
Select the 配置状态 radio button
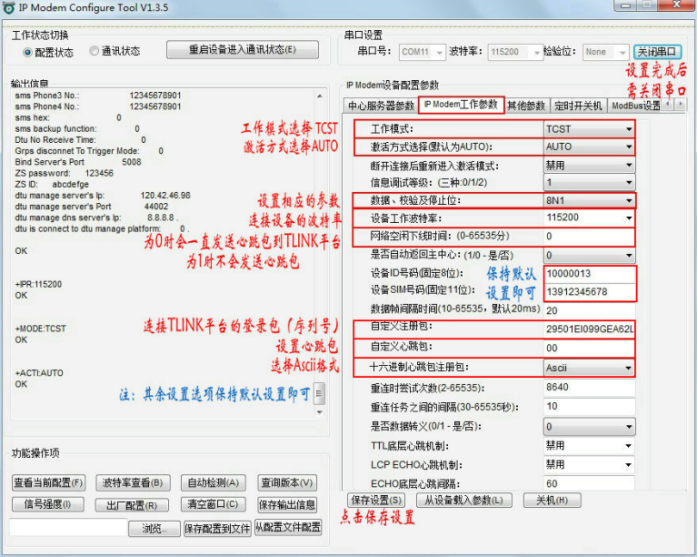click(25, 52)
